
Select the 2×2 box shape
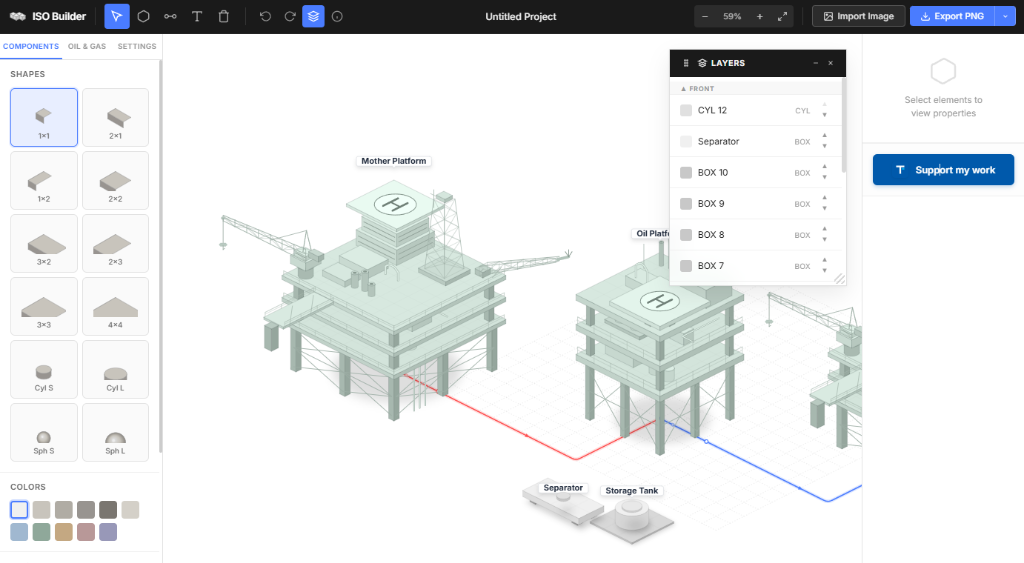116,180
